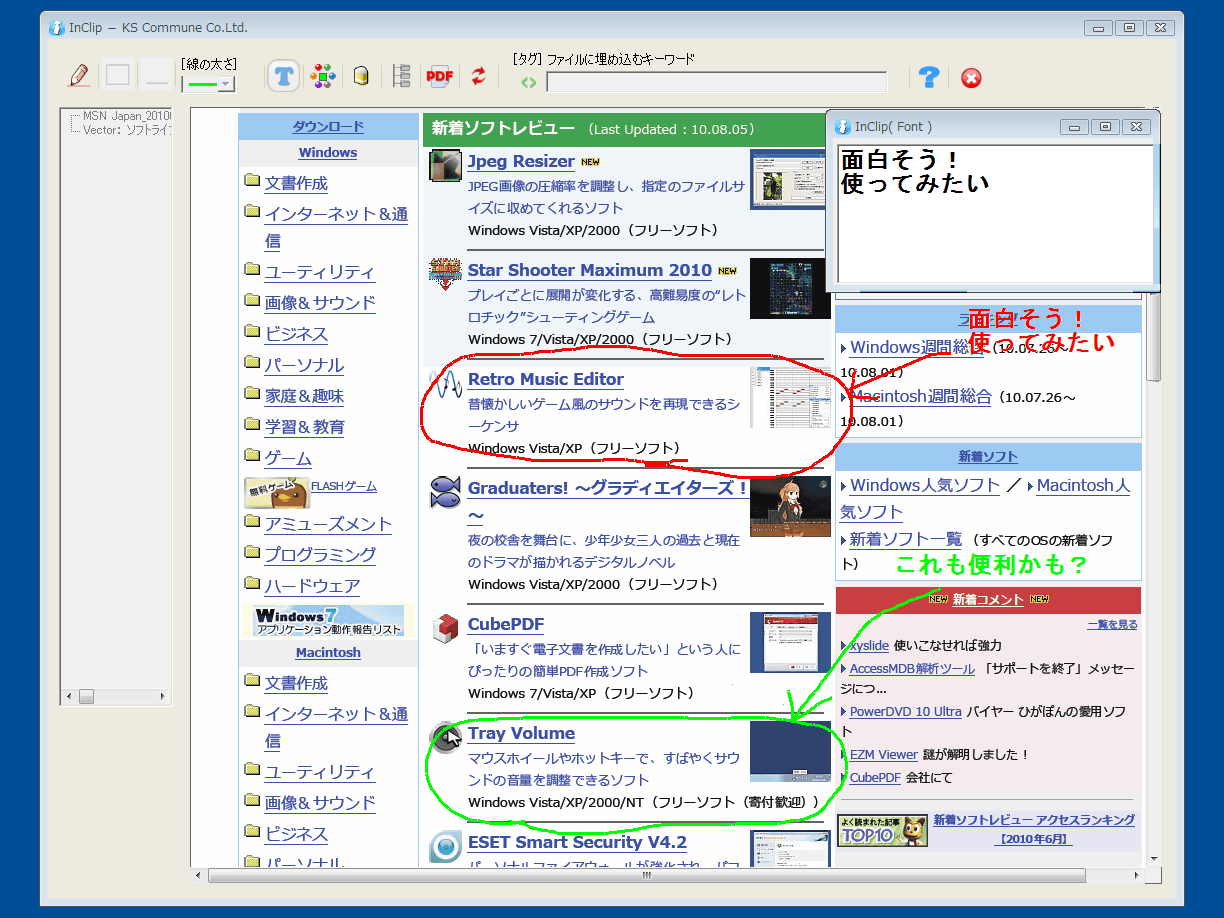Open the CubePDF review link
This screenshot has height=918, width=1224.
pos(506,624)
